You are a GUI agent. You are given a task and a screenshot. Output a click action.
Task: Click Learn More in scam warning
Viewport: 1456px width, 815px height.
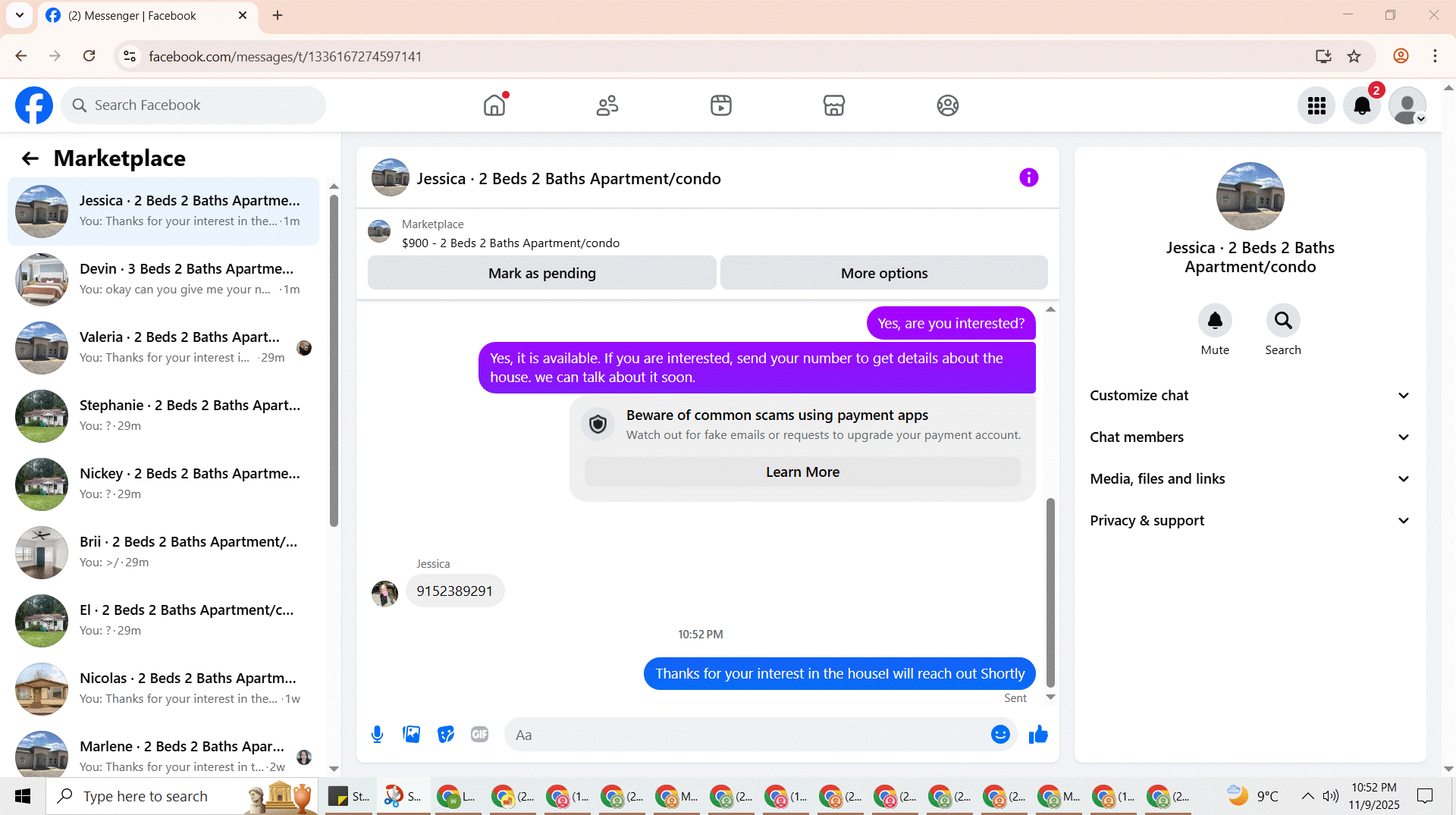click(802, 472)
